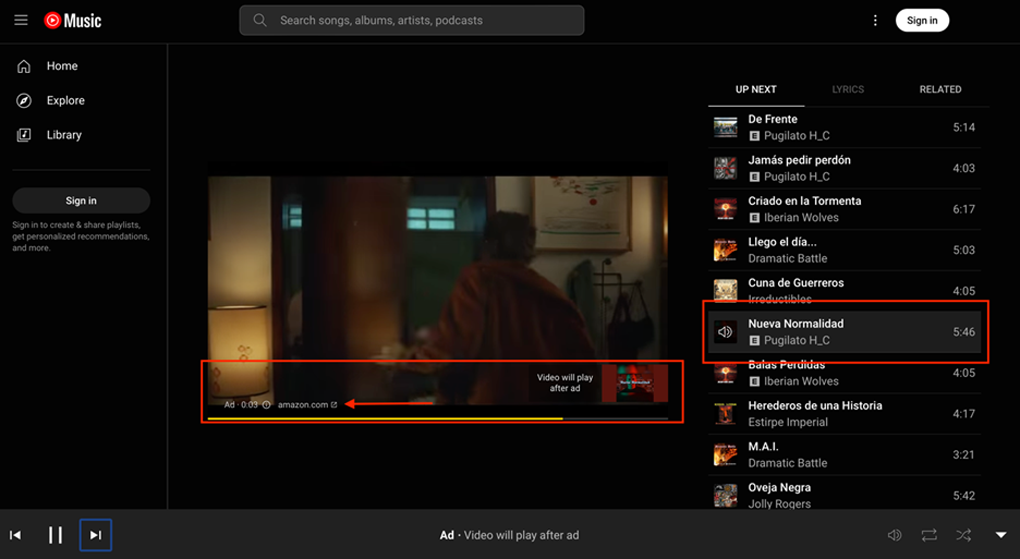1020x559 pixels.
Task: Click the top-right Sign in button
Action: pyautogui.click(x=921, y=20)
